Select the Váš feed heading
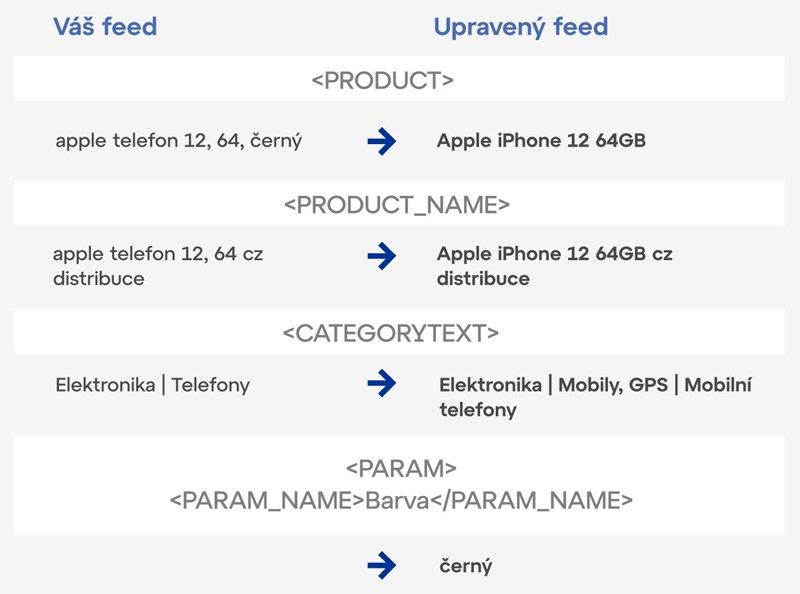Image resolution: width=800 pixels, height=594 pixels. pos(105,27)
